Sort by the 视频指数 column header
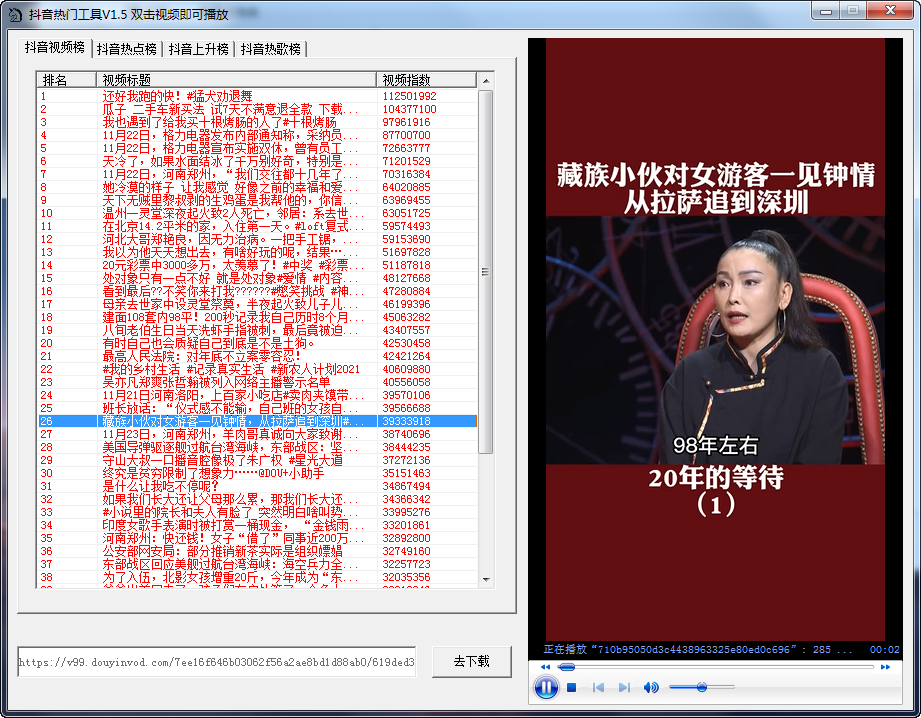Image resolution: width=921 pixels, height=718 pixels. [x=426, y=80]
